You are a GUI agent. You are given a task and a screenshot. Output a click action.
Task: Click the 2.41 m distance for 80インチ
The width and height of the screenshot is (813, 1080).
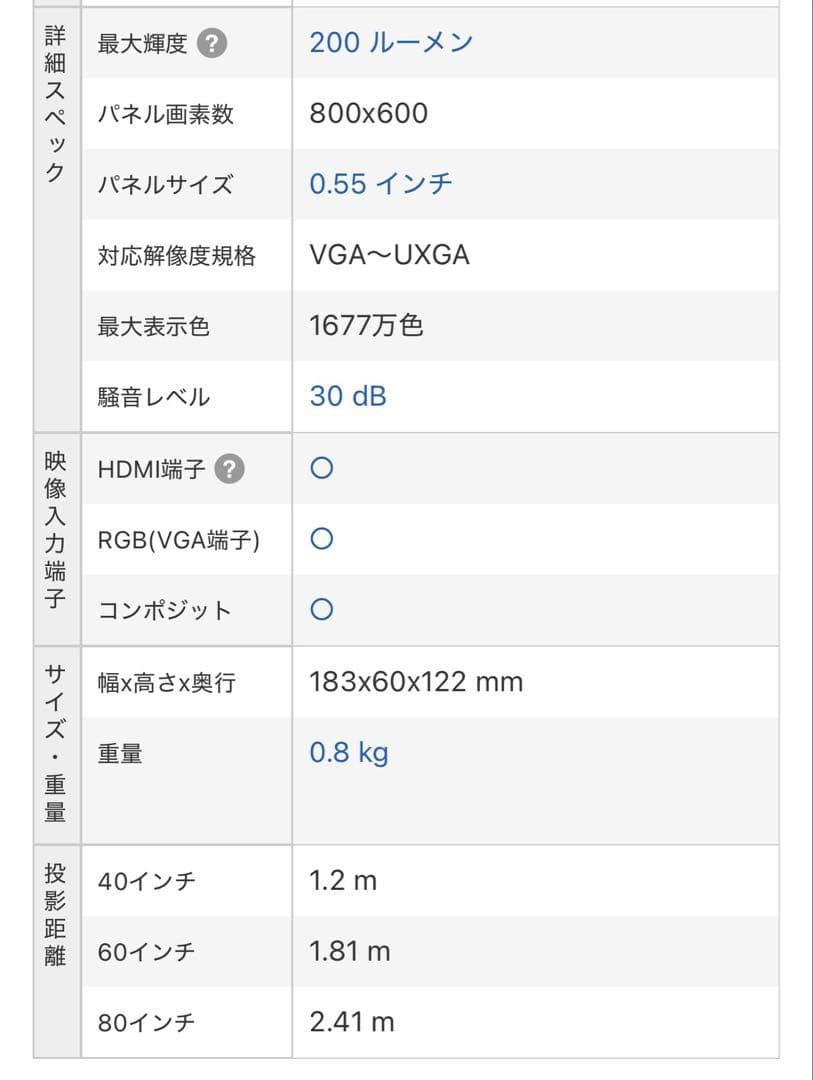(346, 1022)
